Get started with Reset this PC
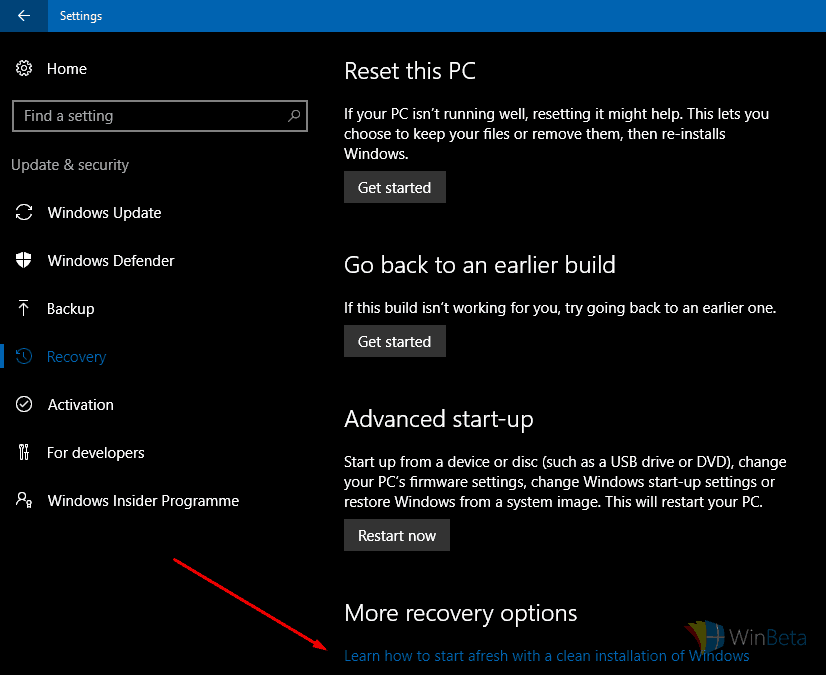826x675 pixels. pos(395,187)
